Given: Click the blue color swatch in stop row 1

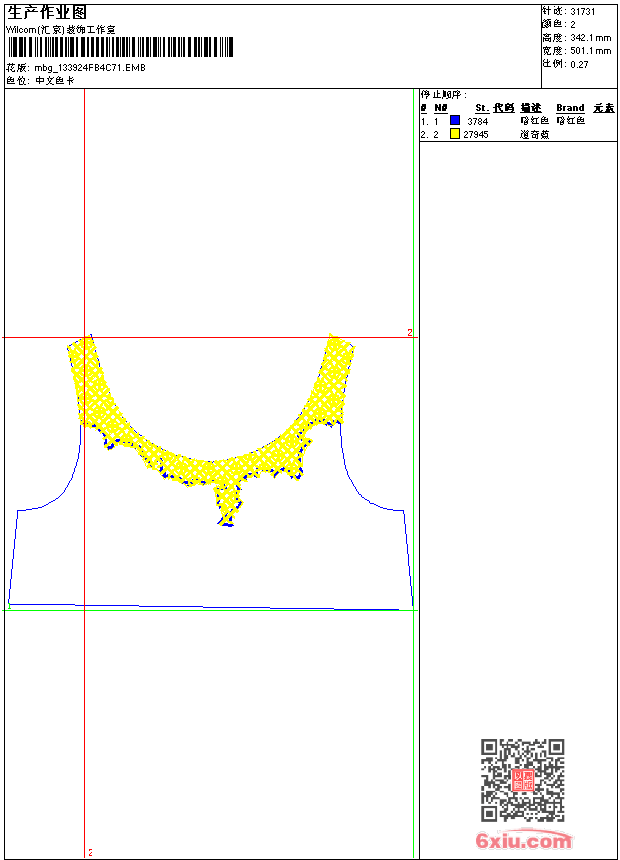Looking at the screenshot, I should [x=455, y=120].
